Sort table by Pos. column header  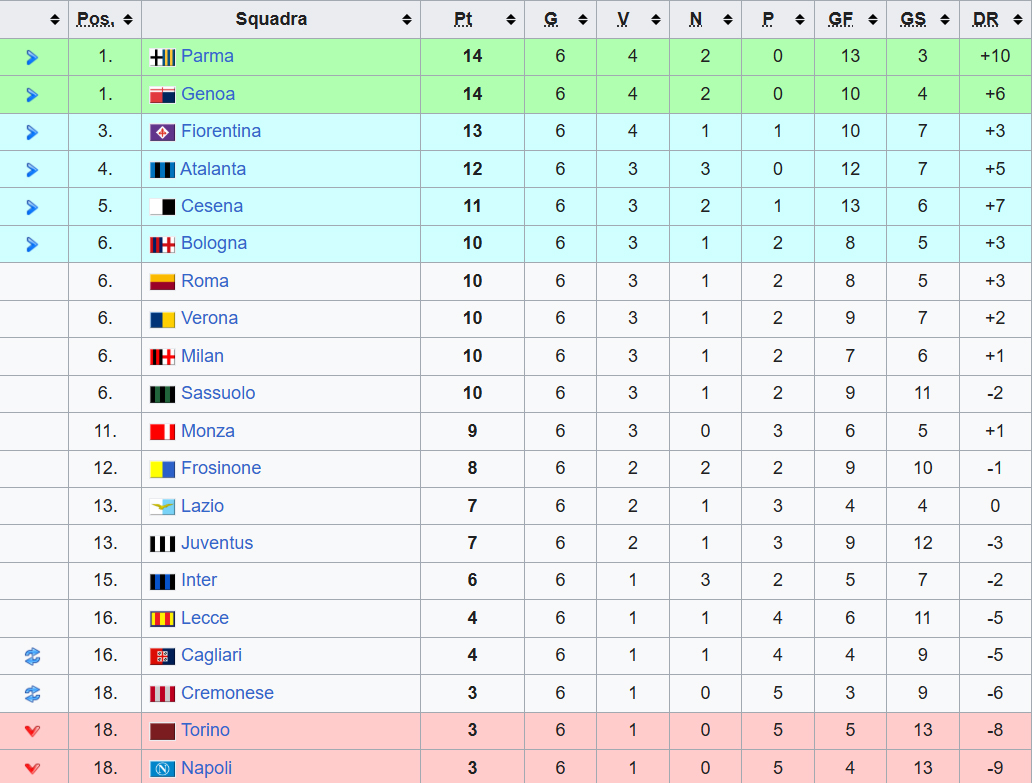(x=104, y=19)
